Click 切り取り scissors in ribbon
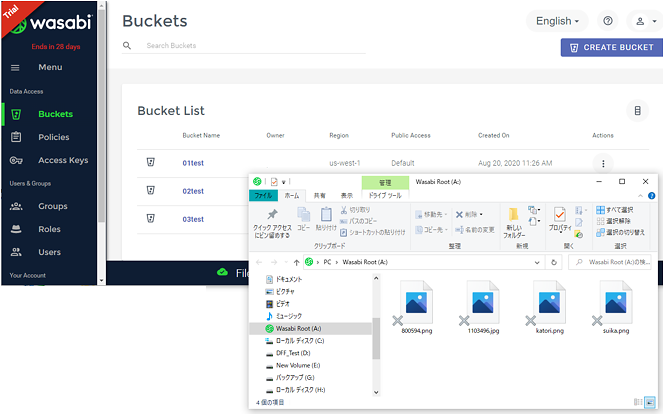Viewport: 665px width, 414px height. pos(355,210)
